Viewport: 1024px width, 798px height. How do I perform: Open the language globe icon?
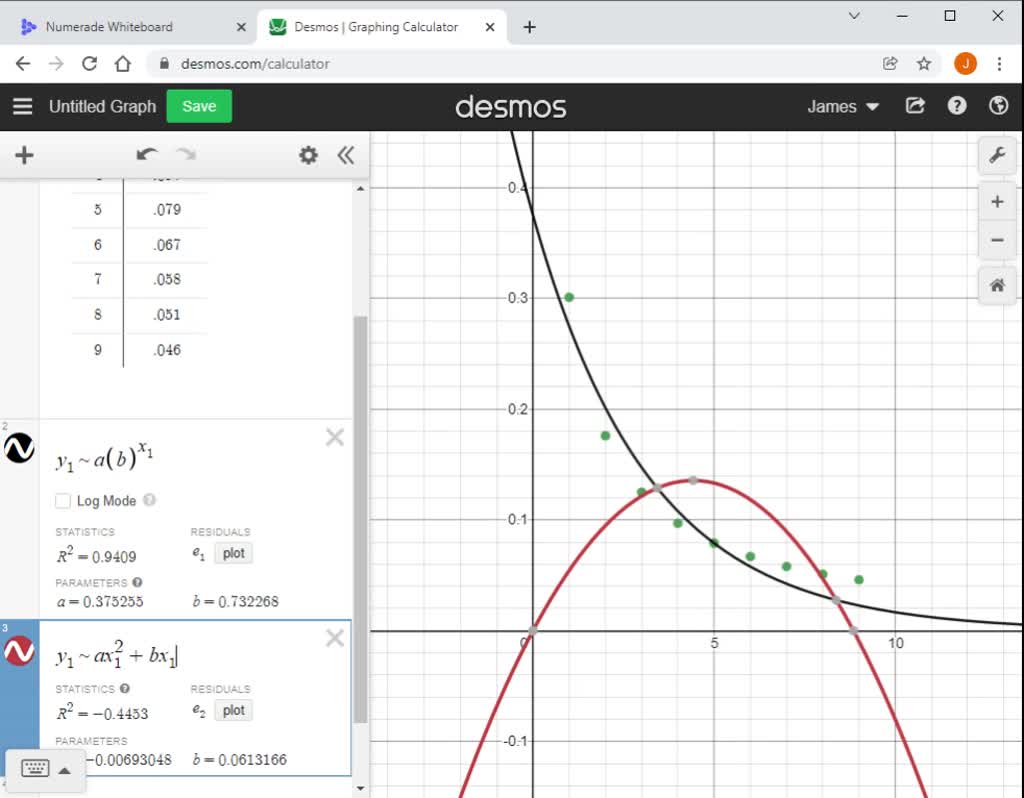point(998,106)
